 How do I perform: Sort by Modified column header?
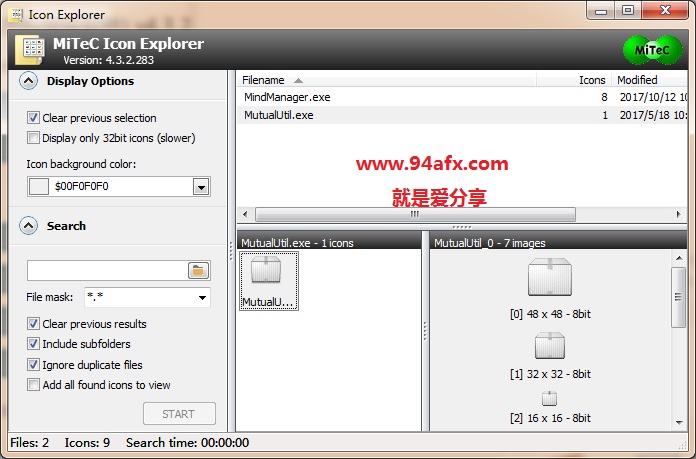649,80
